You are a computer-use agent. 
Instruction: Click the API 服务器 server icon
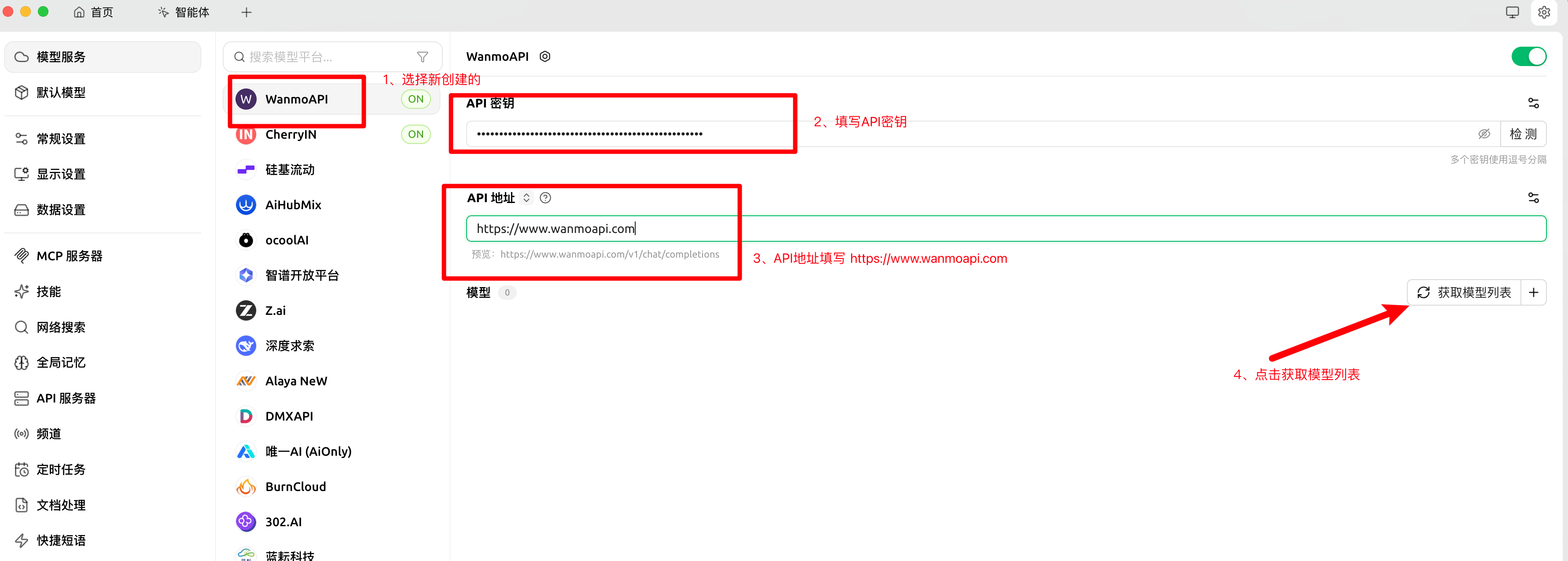point(21,399)
